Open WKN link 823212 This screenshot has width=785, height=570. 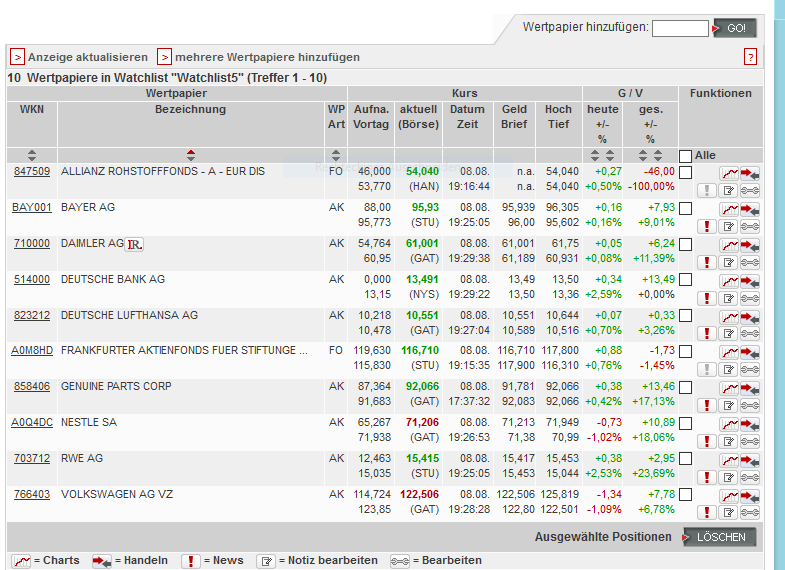(x=32, y=315)
